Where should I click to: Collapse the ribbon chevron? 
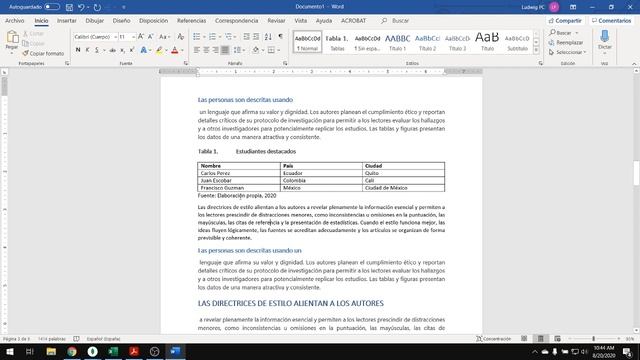point(634,64)
